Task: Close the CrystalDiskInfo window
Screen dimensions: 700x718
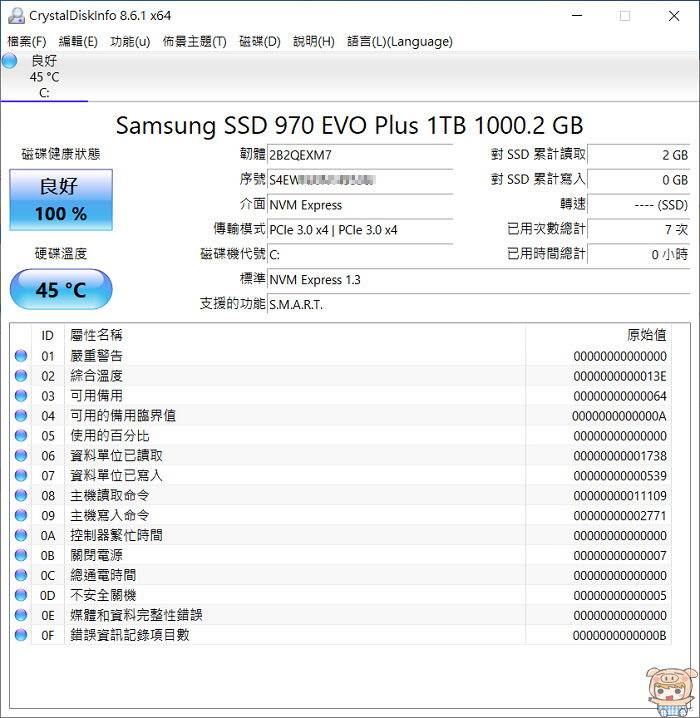Action: (674, 16)
